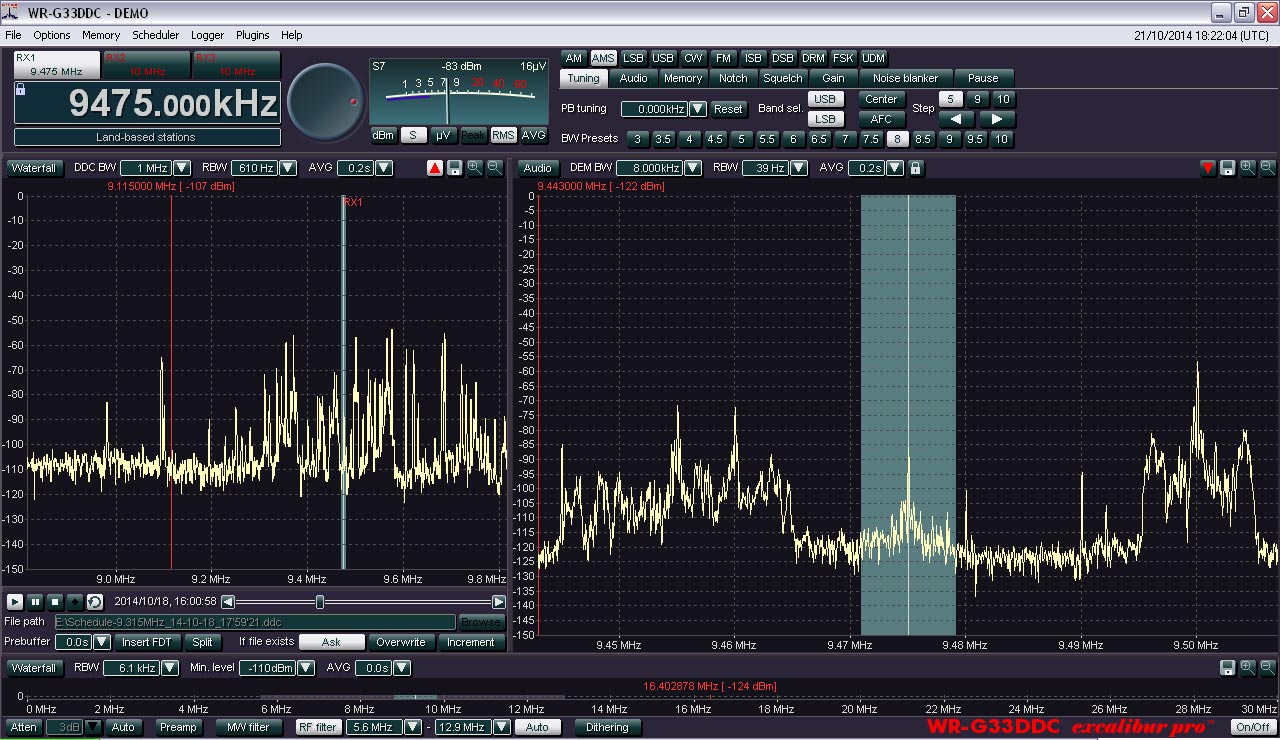The width and height of the screenshot is (1280, 740).
Task: Click the red triangle marker icon in the DDC panel
Action: click(x=435, y=168)
